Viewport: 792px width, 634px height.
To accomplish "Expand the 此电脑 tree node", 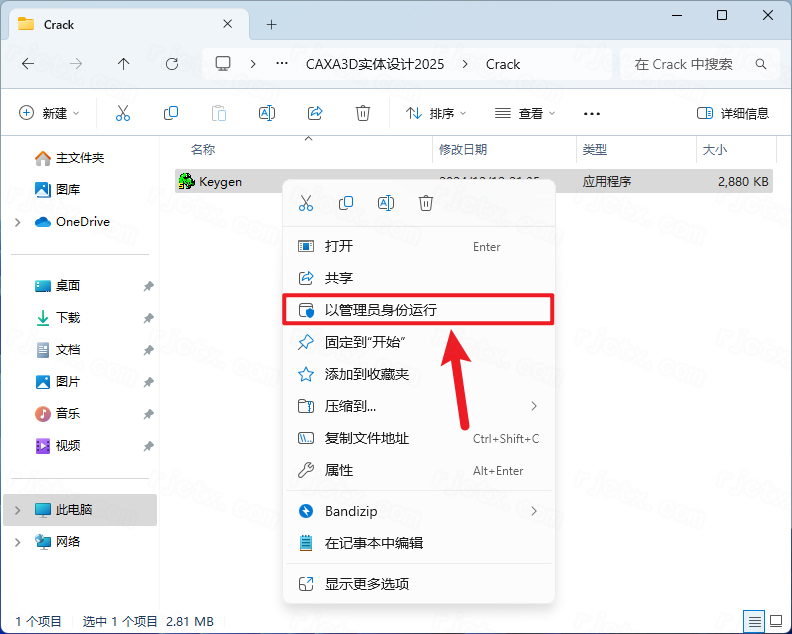I will (x=18, y=510).
